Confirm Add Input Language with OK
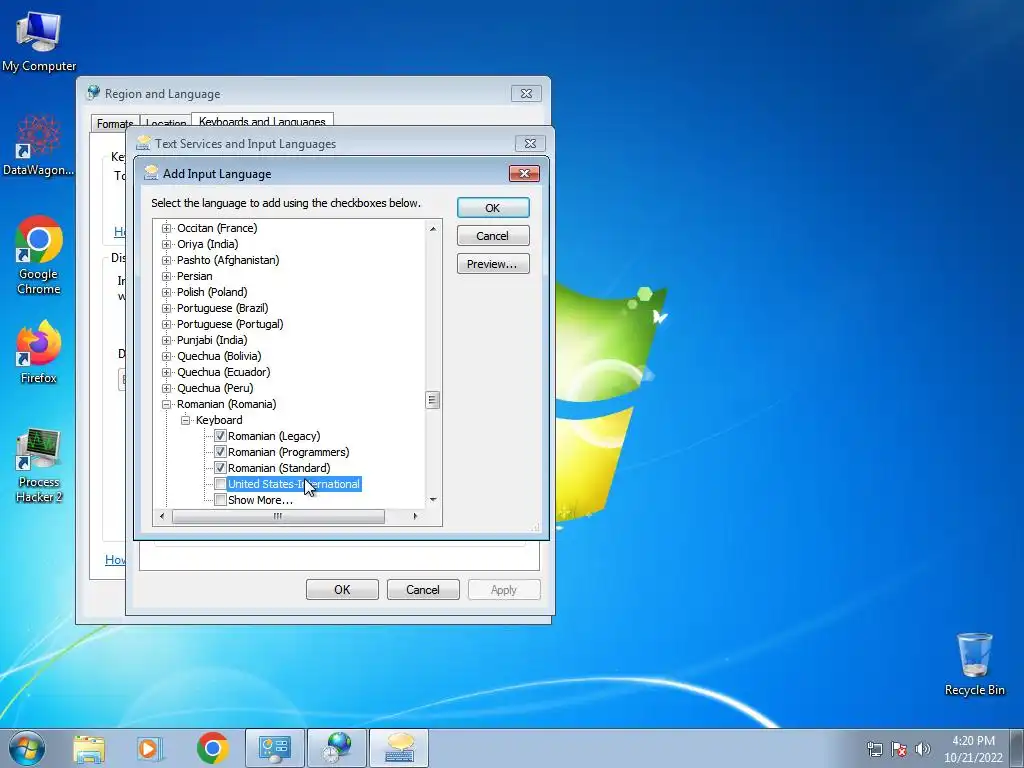This screenshot has width=1024, height=768. coord(493,208)
